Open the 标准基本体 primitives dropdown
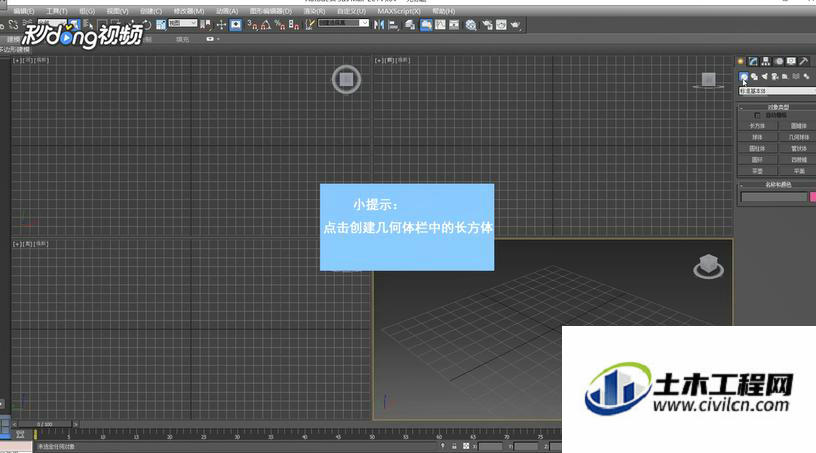This screenshot has height=453, width=816. [x=777, y=91]
